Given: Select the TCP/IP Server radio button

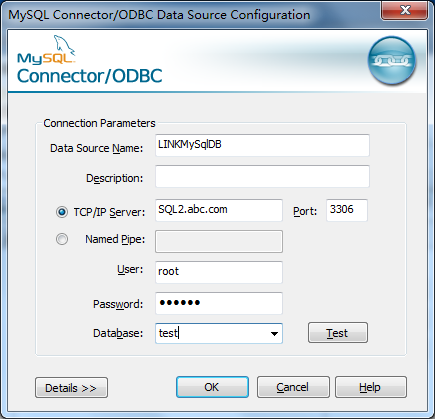Looking at the screenshot, I should 62,212.
